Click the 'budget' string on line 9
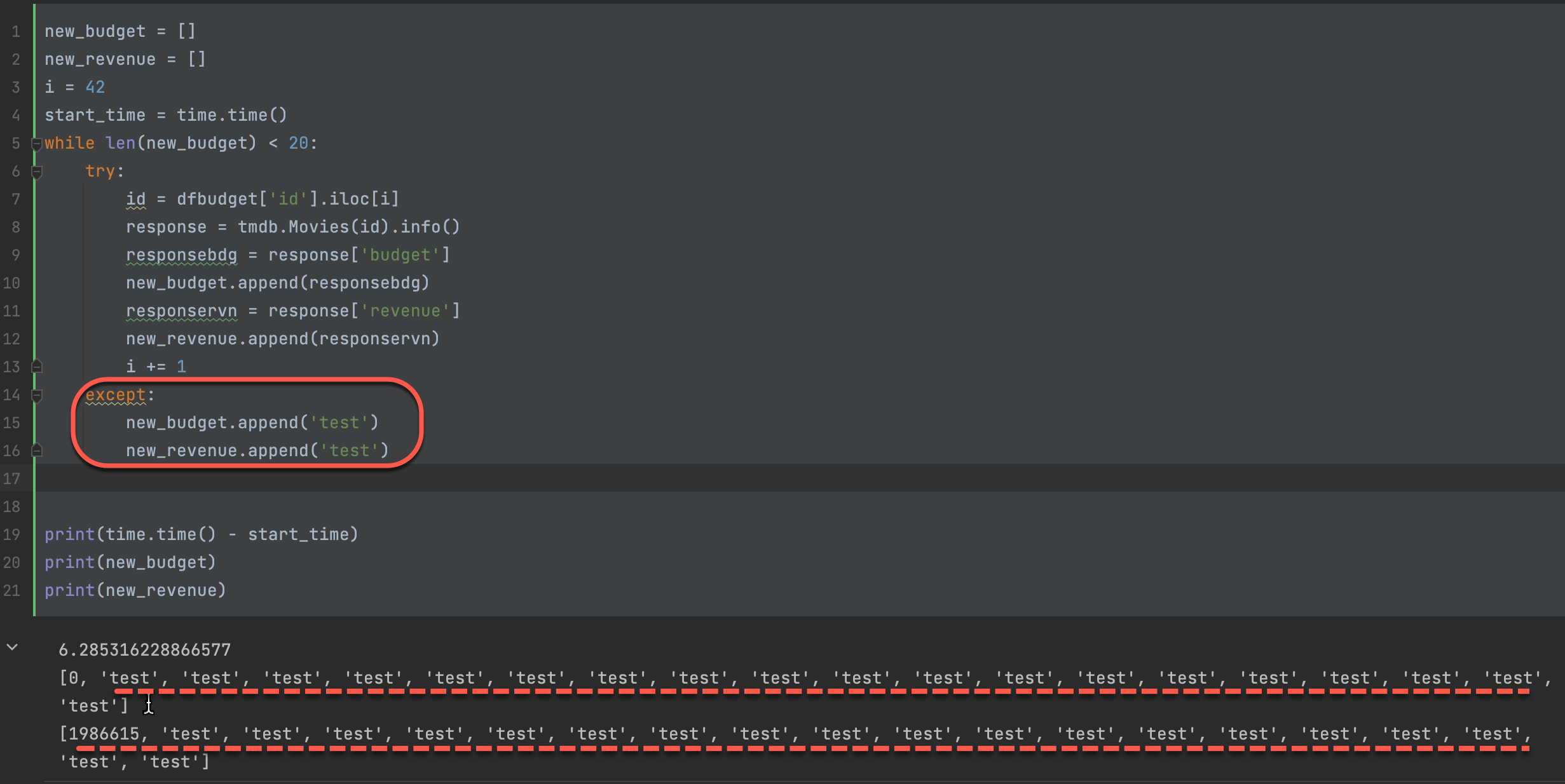Viewport: 1565px width, 784px height. coord(400,255)
